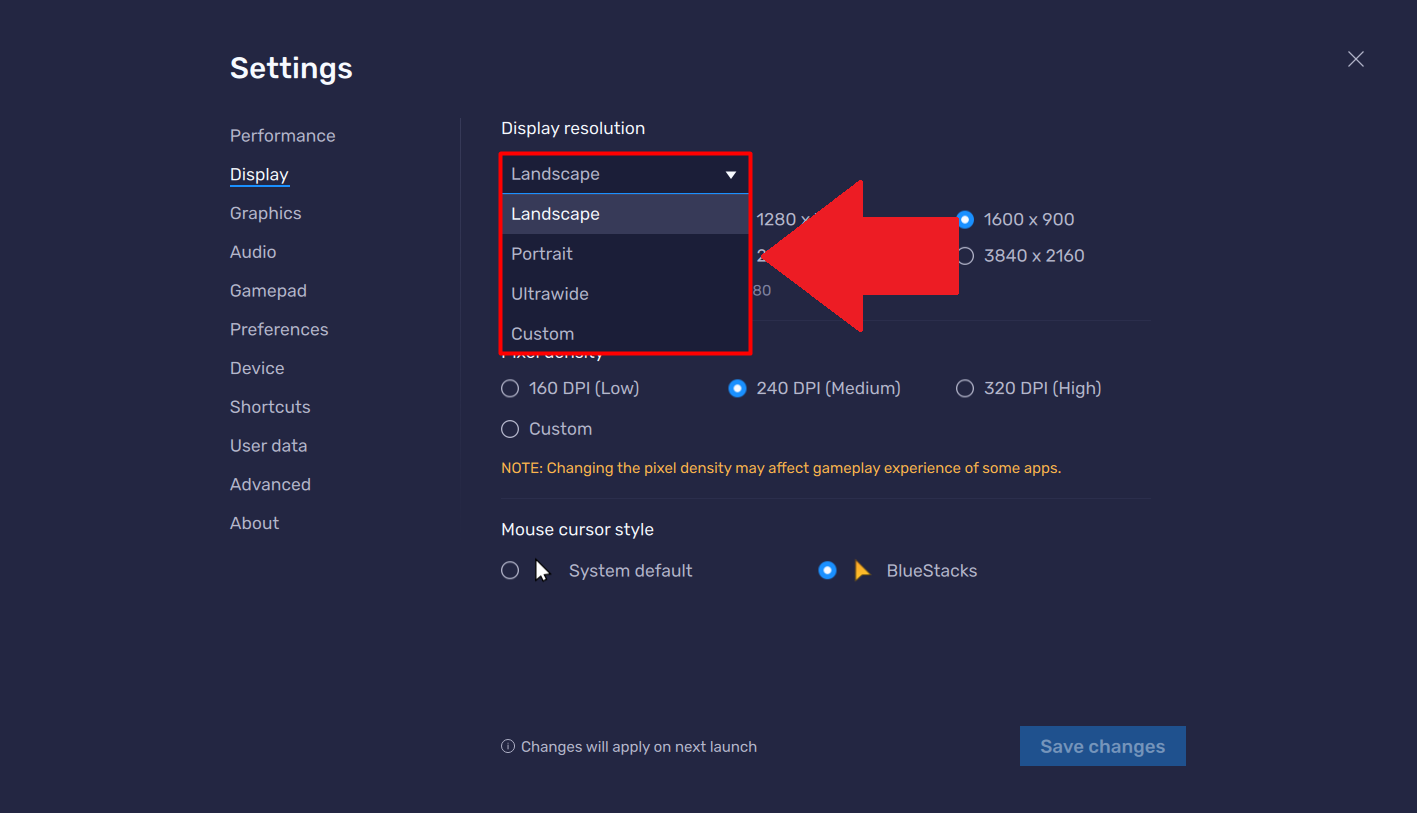The height and width of the screenshot is (813, 1417).
Task: Select the 3840 x 2160 resolution
Action: point(964,255)
